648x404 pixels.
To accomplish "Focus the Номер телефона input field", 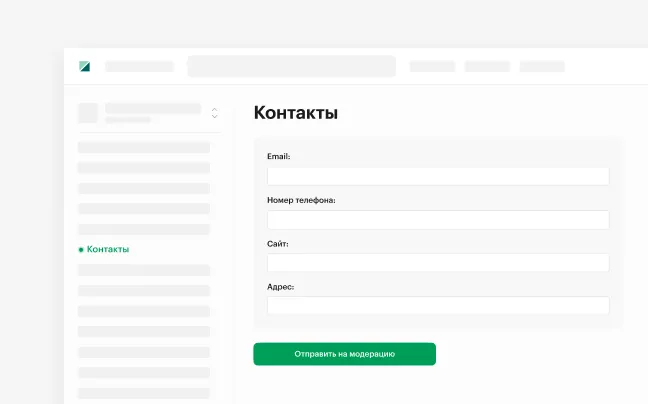I will 438,220.
